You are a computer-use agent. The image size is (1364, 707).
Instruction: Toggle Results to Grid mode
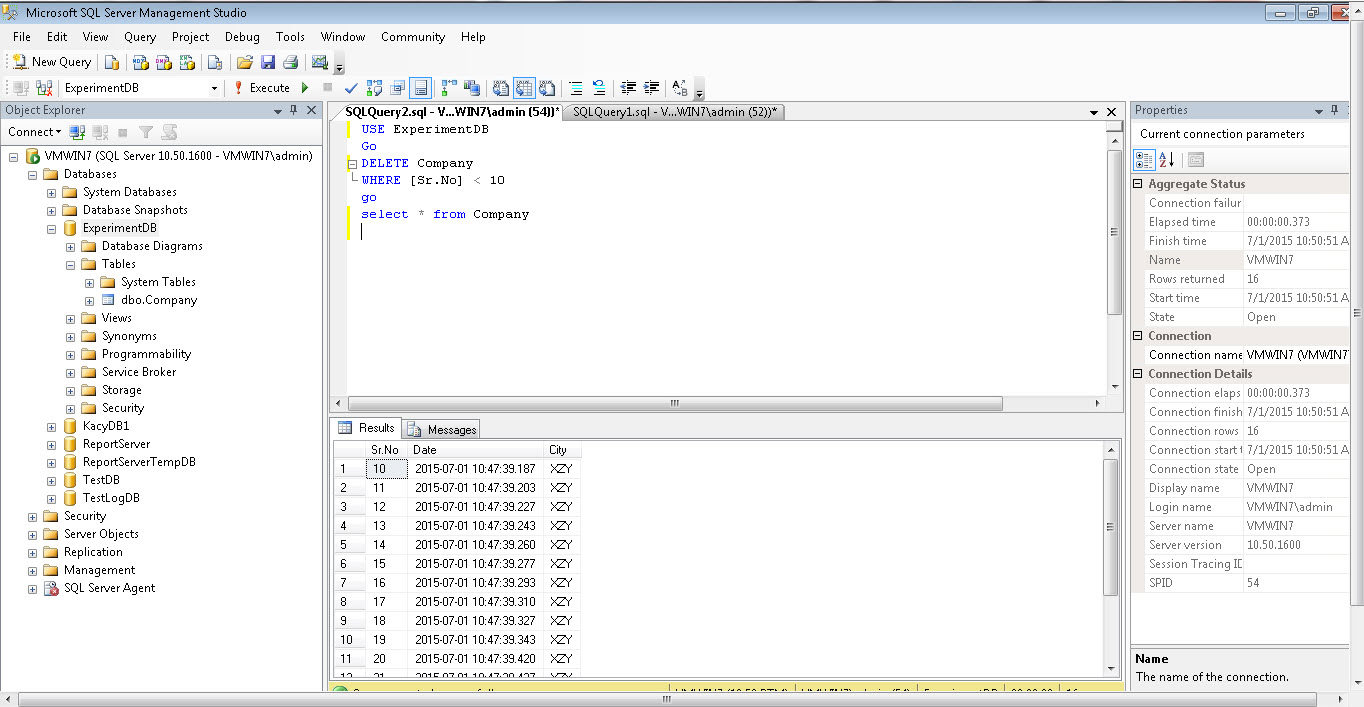524,88
